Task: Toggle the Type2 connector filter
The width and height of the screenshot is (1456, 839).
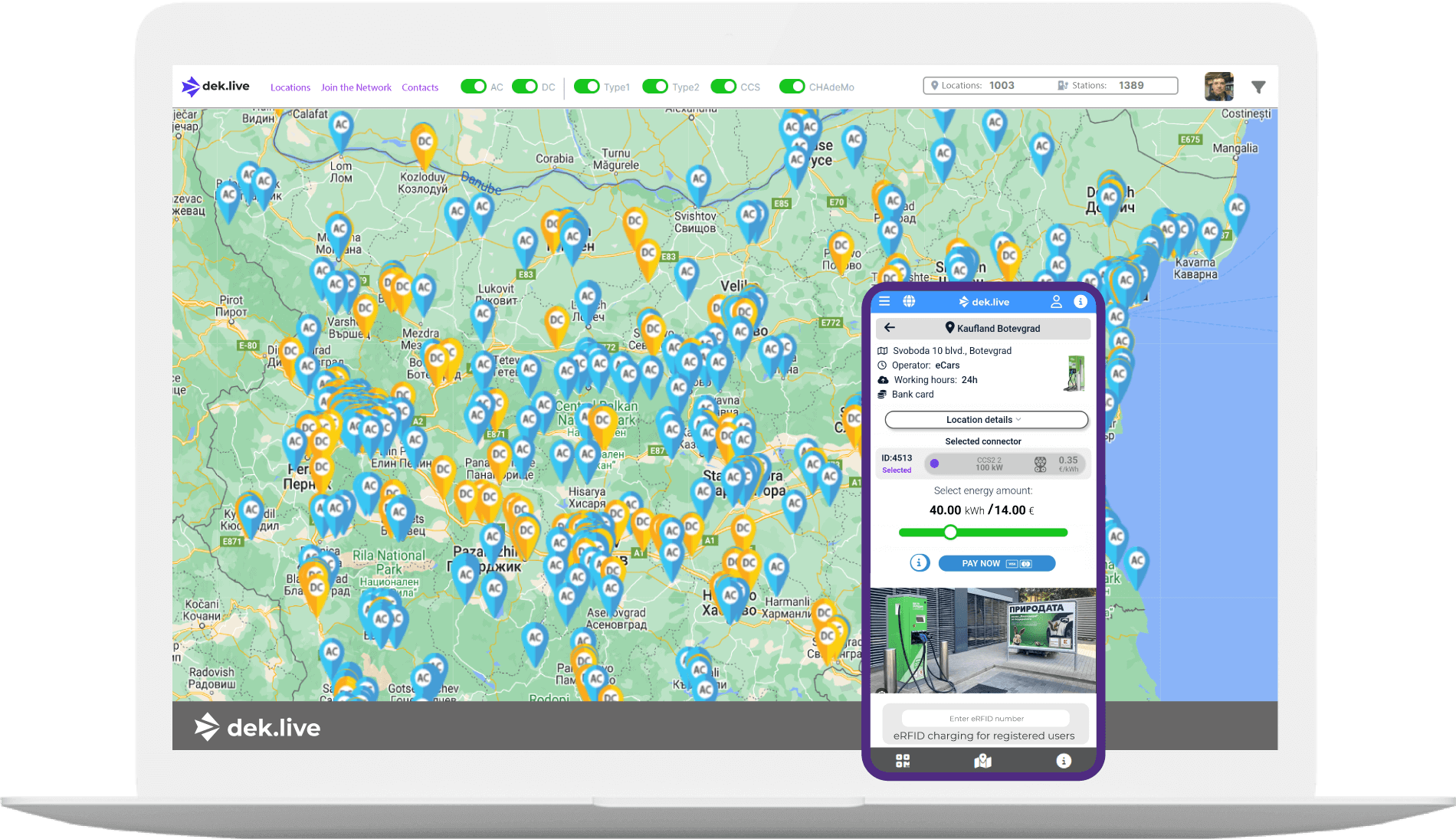Action: (x=655, y=87)
